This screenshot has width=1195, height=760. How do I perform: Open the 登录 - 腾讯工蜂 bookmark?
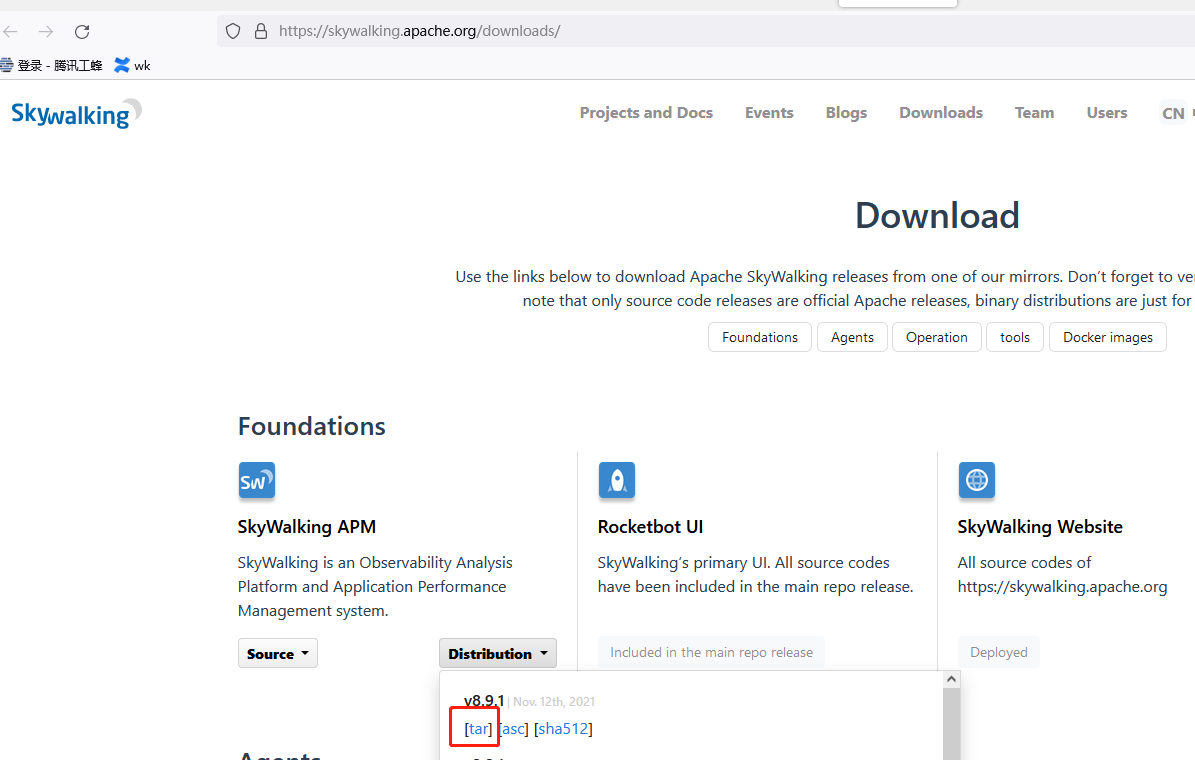point(51,66)
